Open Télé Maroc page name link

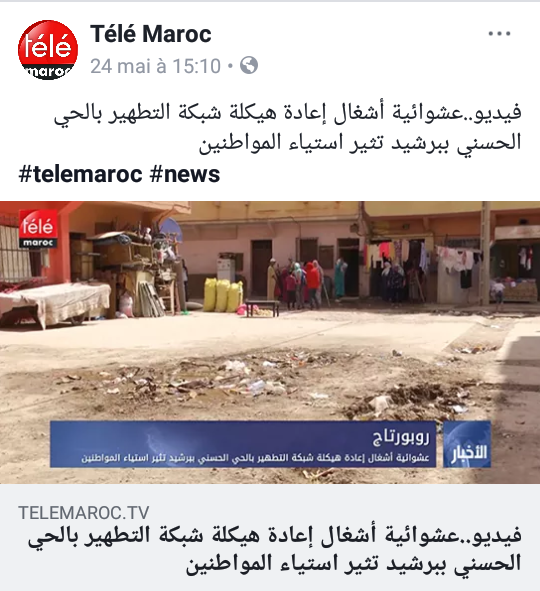pos(151,34)
